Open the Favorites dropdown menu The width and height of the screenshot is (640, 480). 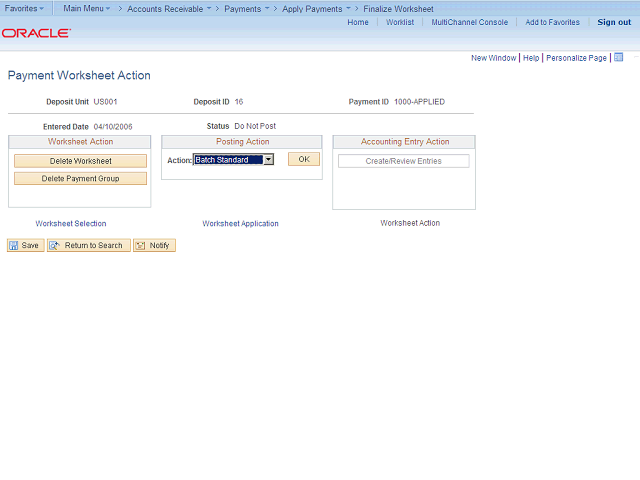pos(24,8)
